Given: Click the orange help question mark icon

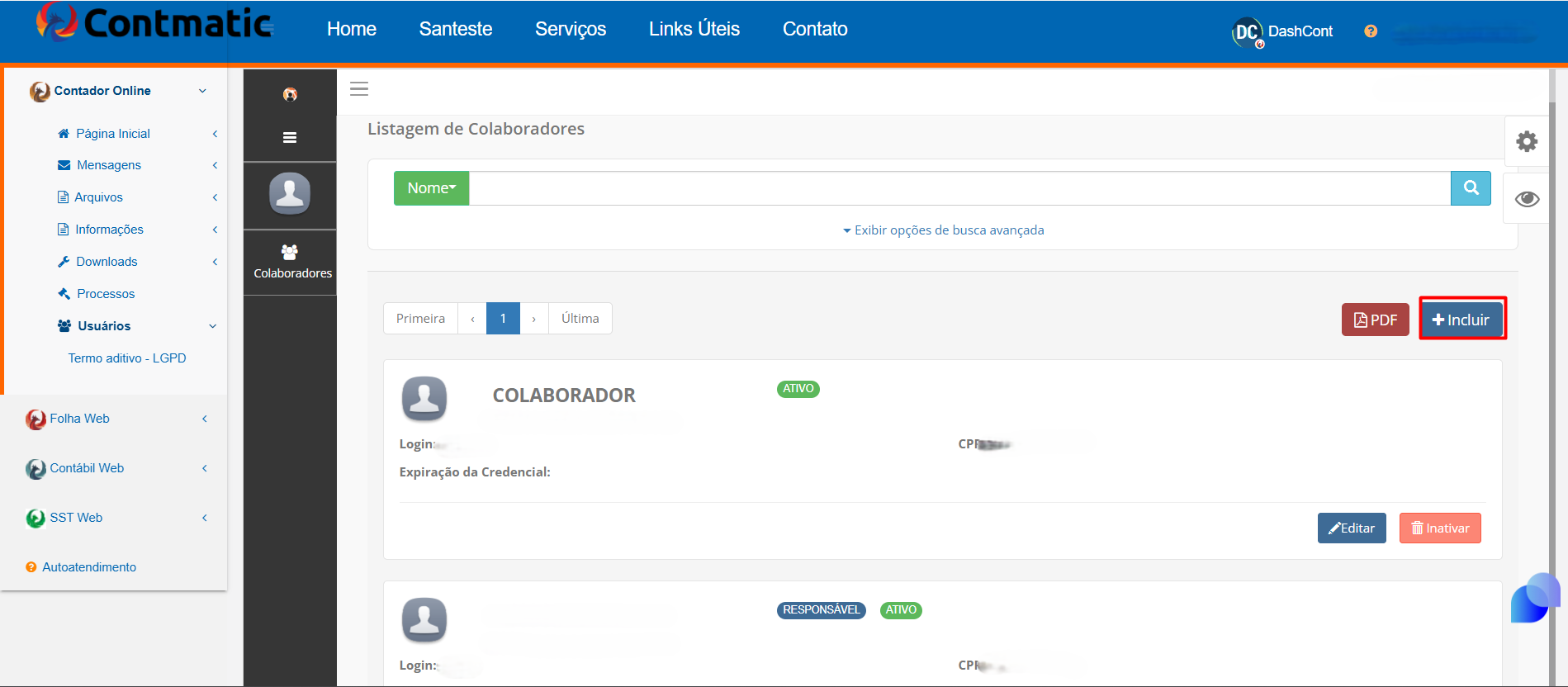Looking at the screenshot, I should pyautogui.click(x=1371, y=31).
